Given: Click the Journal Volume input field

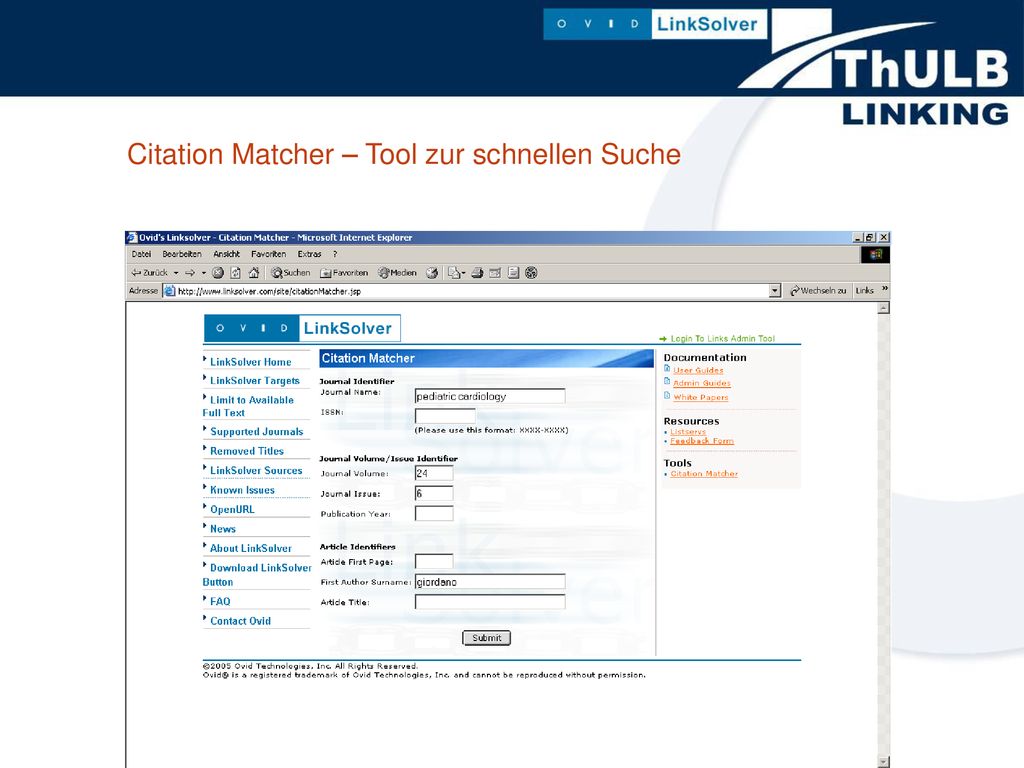Looking at the screenshot, I should click(434, 473).
